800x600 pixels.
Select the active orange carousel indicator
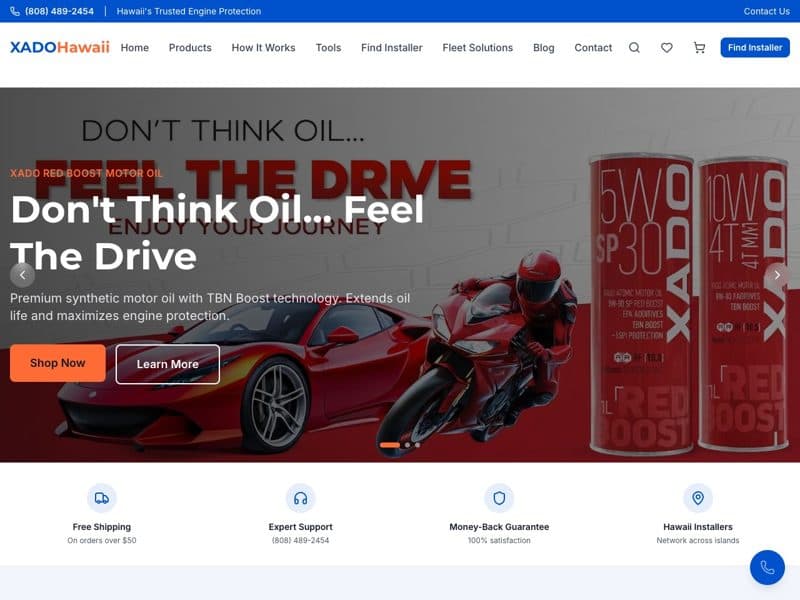point(390,445)
